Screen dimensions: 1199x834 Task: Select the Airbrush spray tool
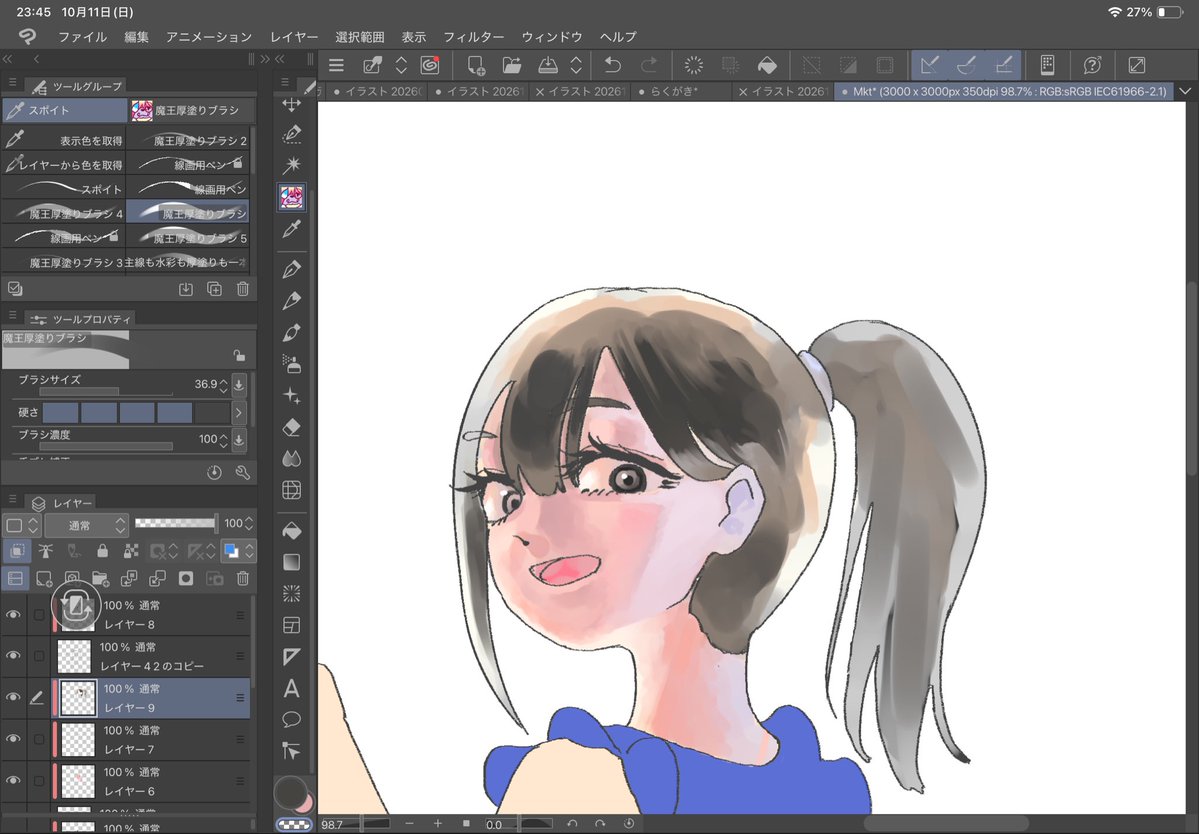[291, 364]
